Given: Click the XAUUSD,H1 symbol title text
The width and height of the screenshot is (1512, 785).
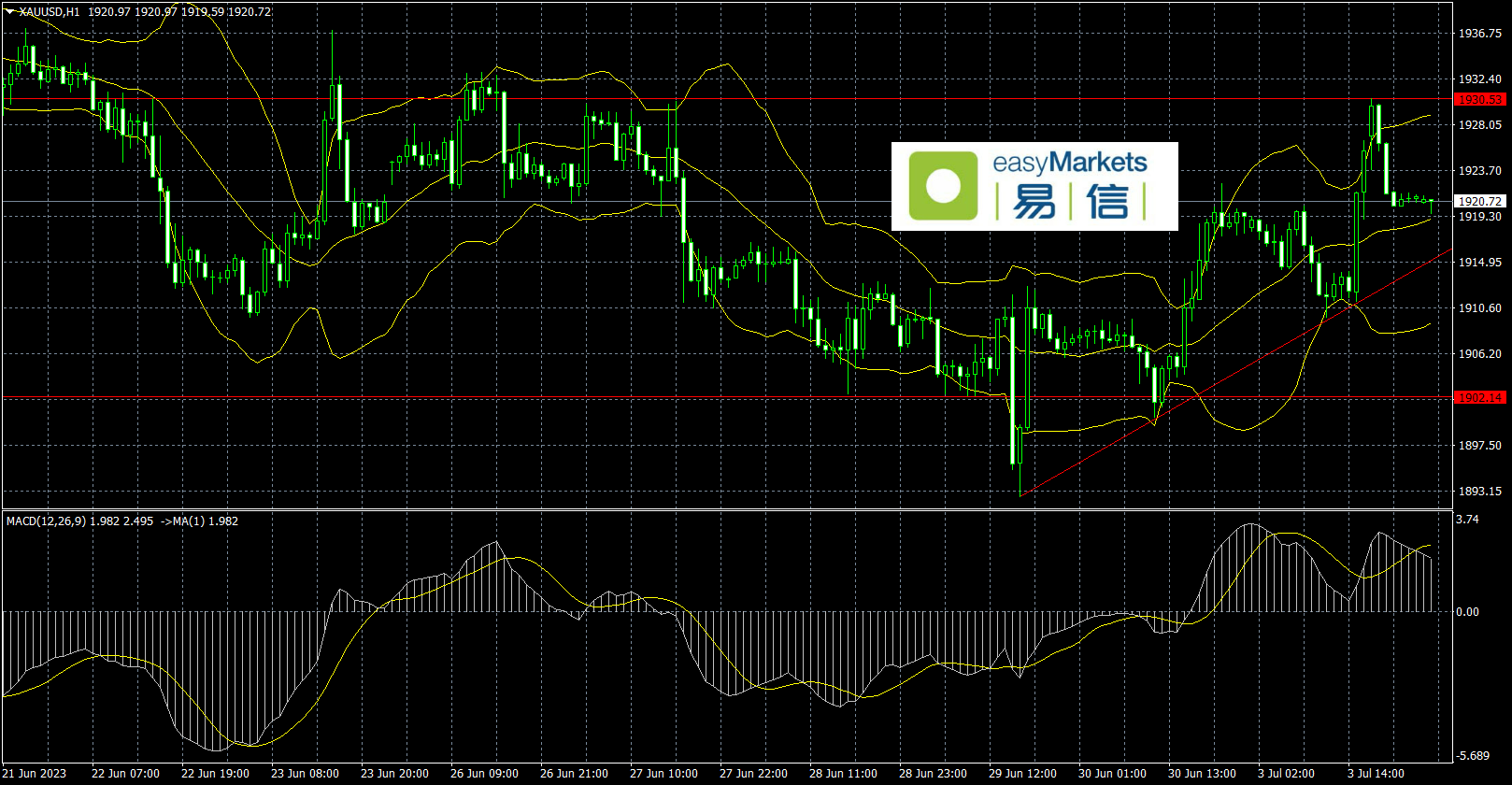Looking at the screenshot, I should 50,12.
